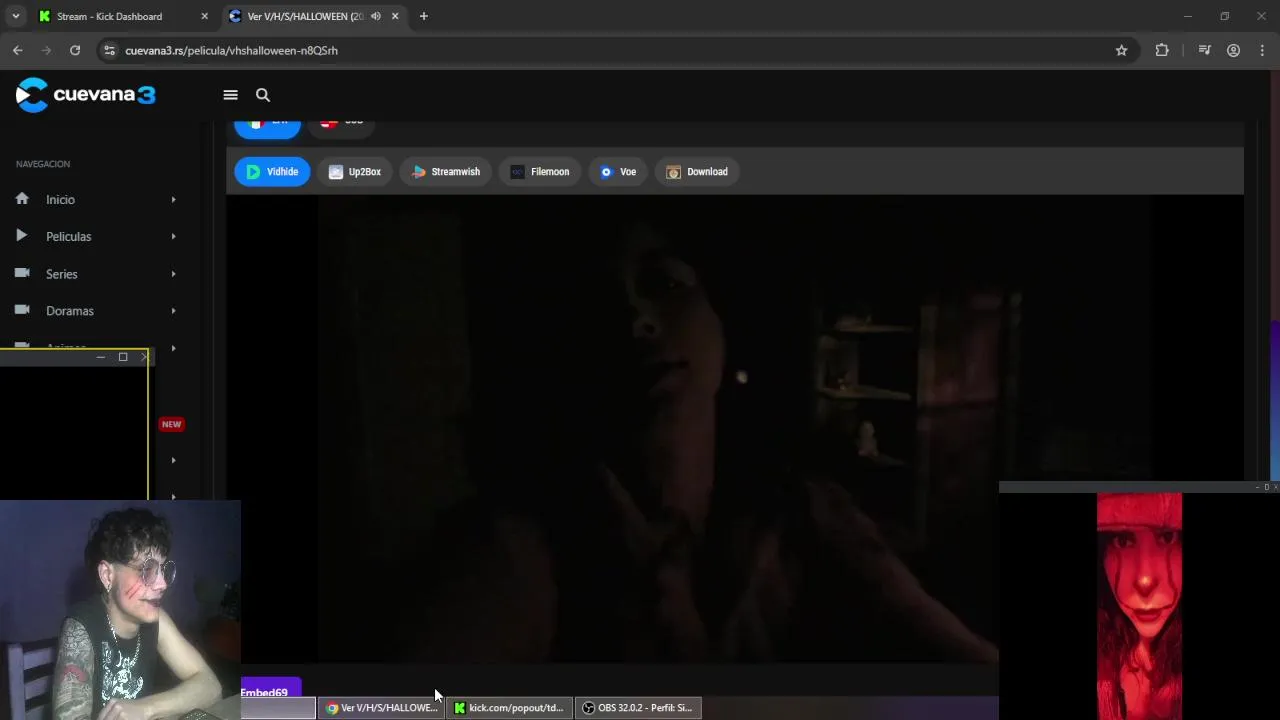The height and width of the screenshot is (720, 1280).
Task: Close the V/H/S/HALLOWEEN tab
Action: point(395,16)
